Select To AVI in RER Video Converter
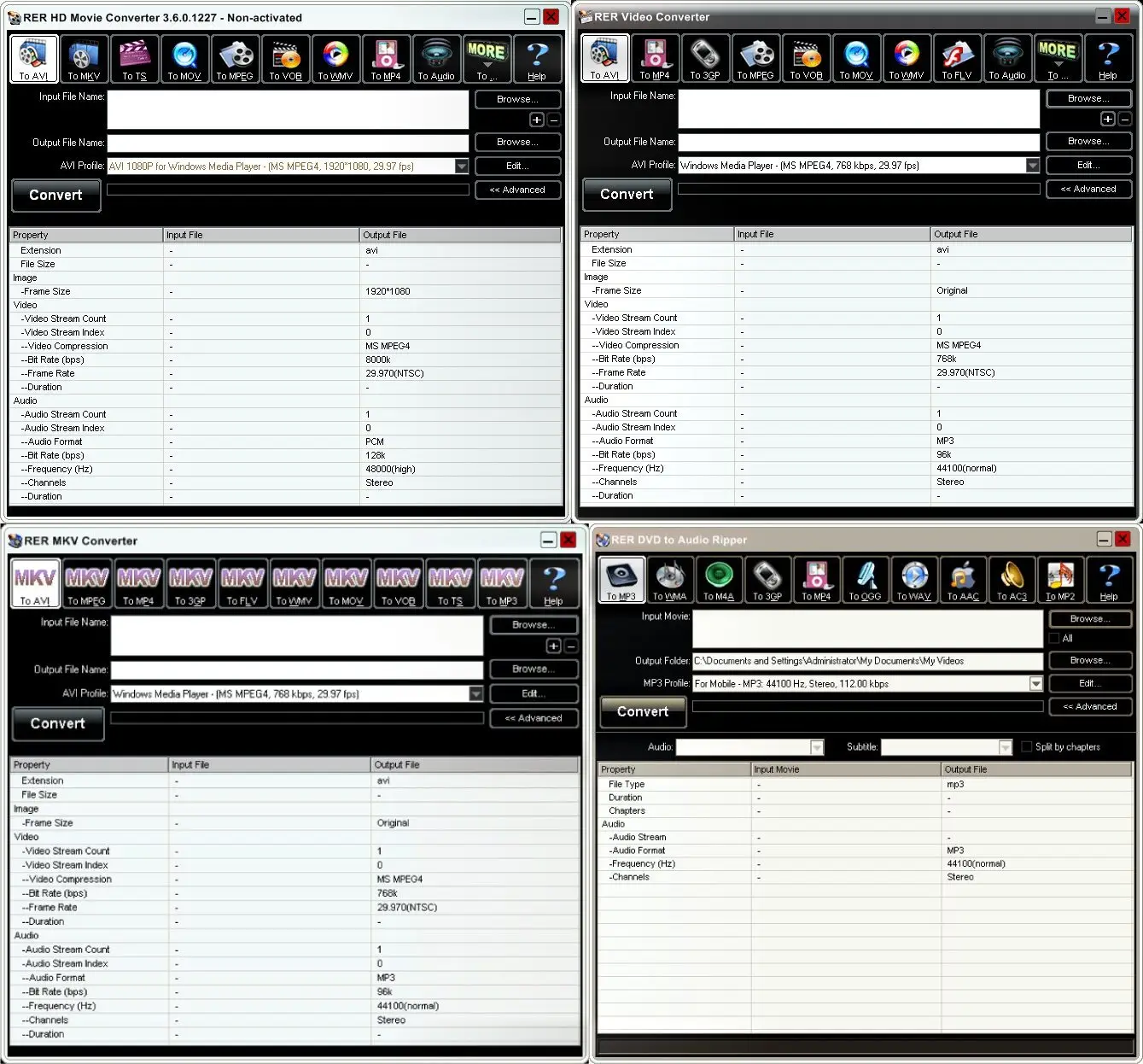 [604, 58]
